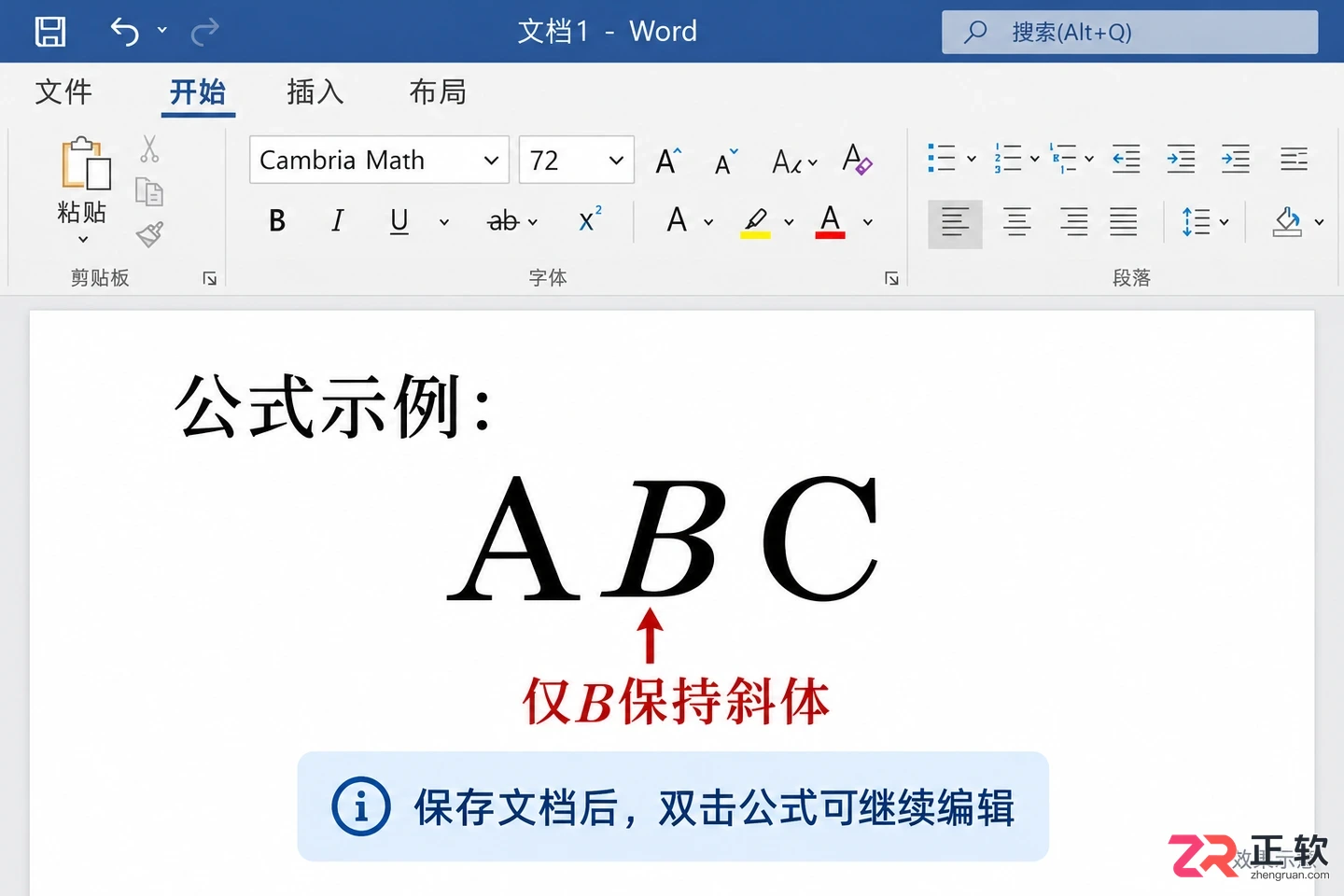Image resolution: width=1344 pixels, height=896 pixels.
Task: Click the justify alignment icon
Action: [x=1124, y=222]
